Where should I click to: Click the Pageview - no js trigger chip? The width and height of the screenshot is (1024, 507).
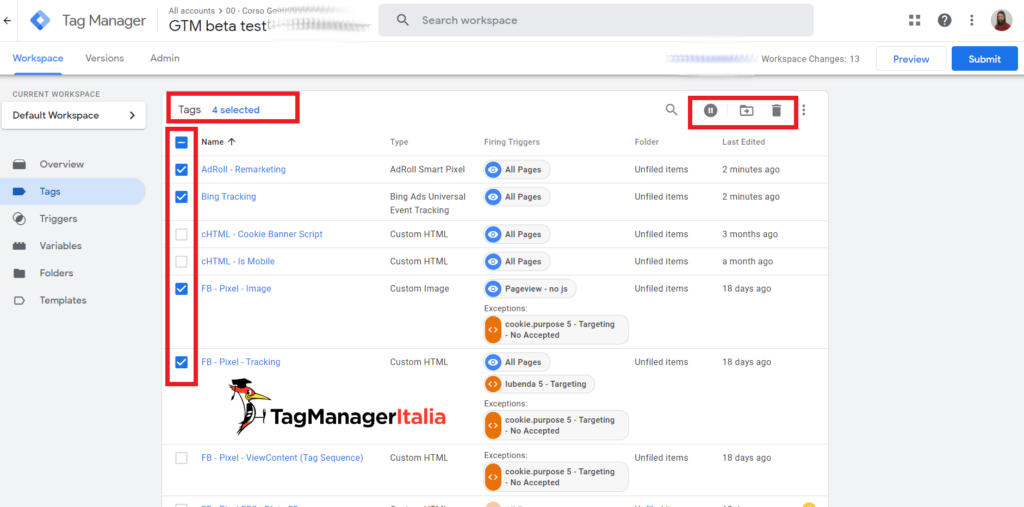pyautogui.click(x=530, y=289)
